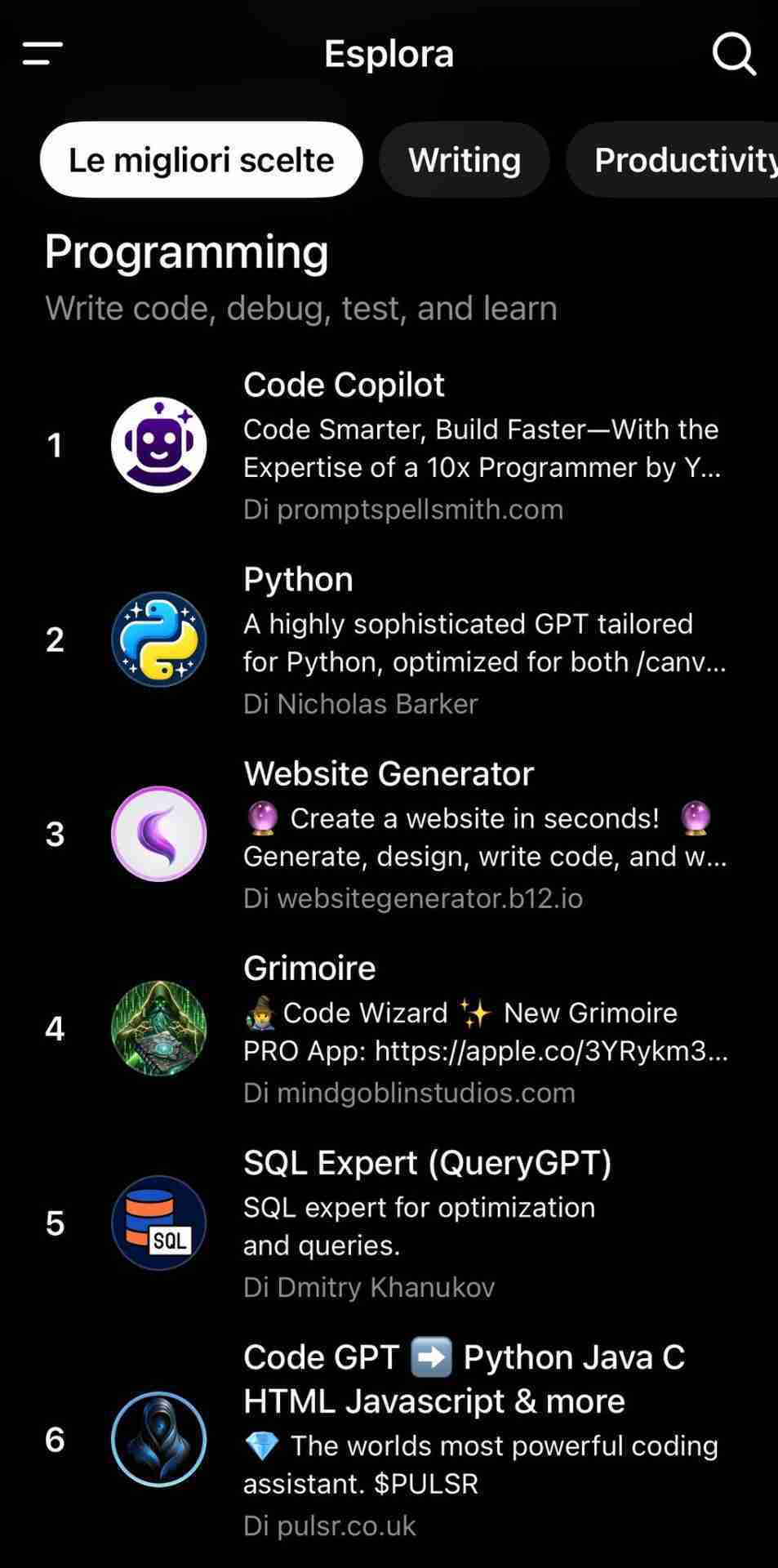Tap the search magnifier icon
This screenshot has height=1568, width=778.
733,54
